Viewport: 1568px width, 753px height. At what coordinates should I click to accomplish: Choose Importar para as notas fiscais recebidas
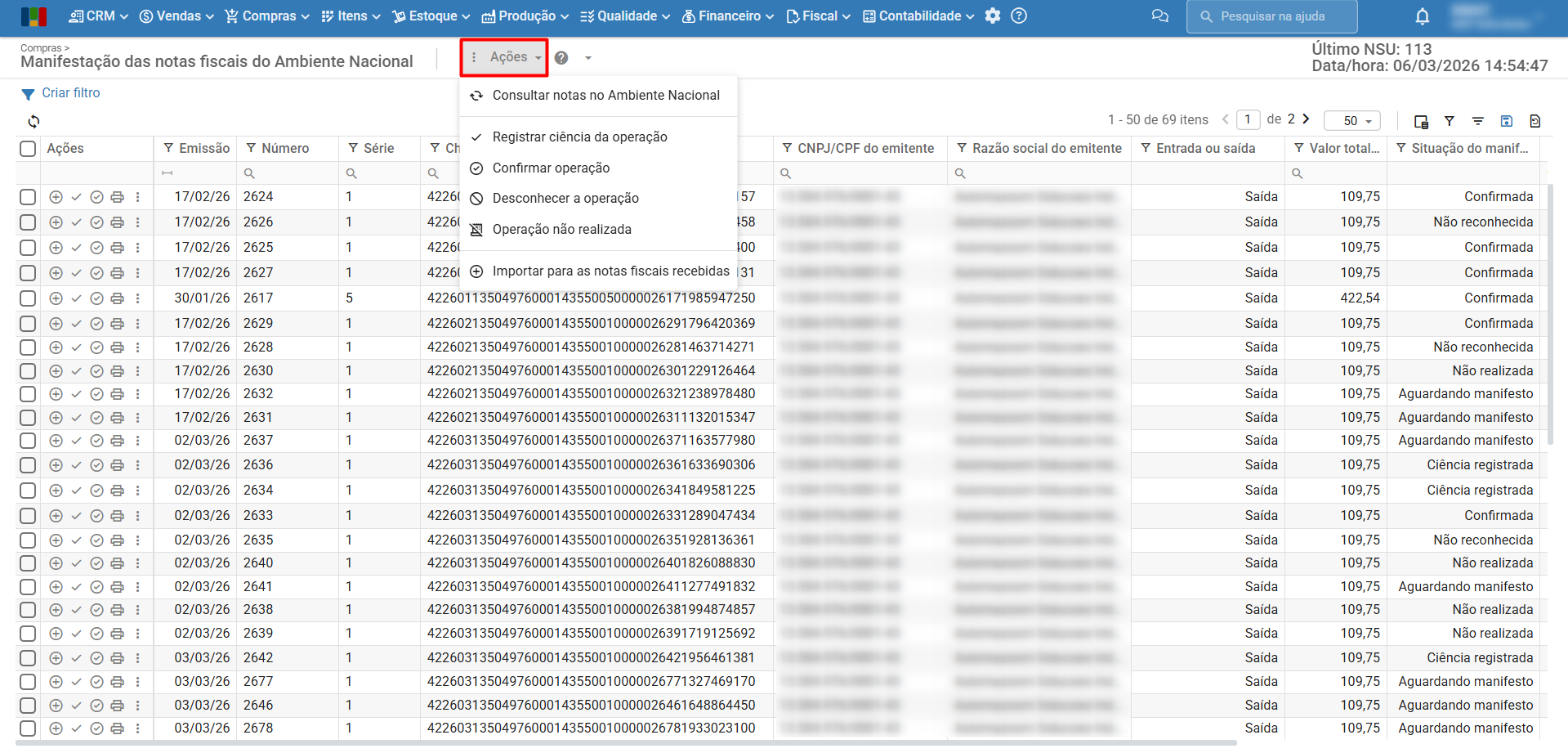(598, 271)
